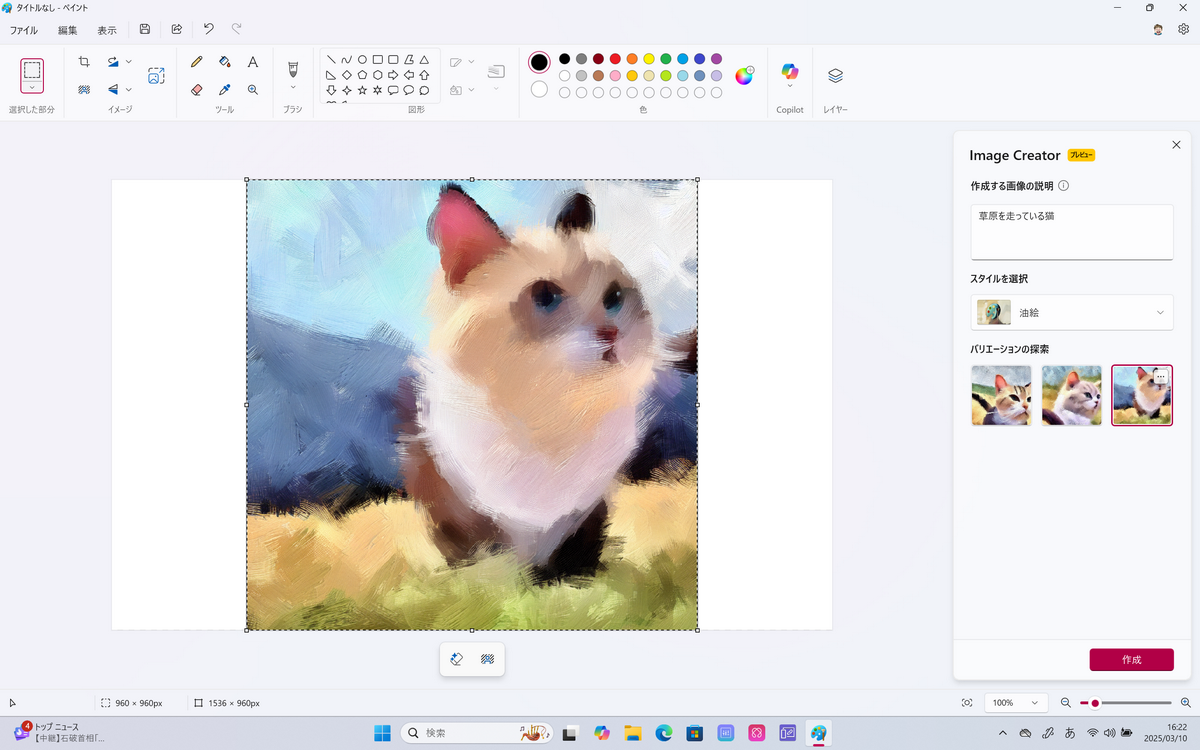Select the right arrow shape

coord(393,75)
